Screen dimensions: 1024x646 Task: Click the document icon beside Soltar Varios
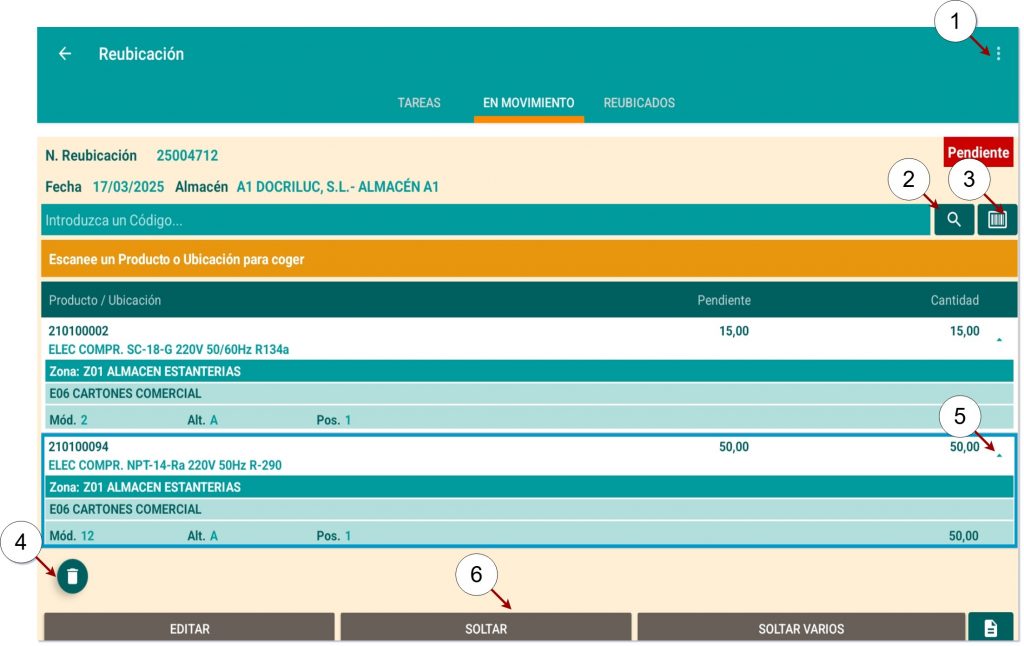990,627
